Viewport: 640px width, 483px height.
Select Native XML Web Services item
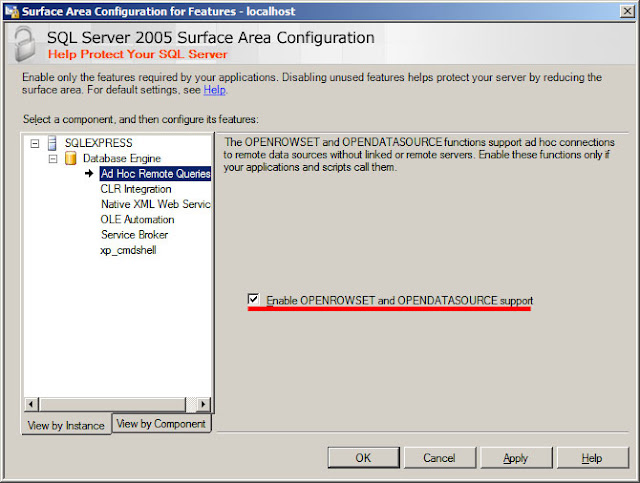tap(156, 204)
